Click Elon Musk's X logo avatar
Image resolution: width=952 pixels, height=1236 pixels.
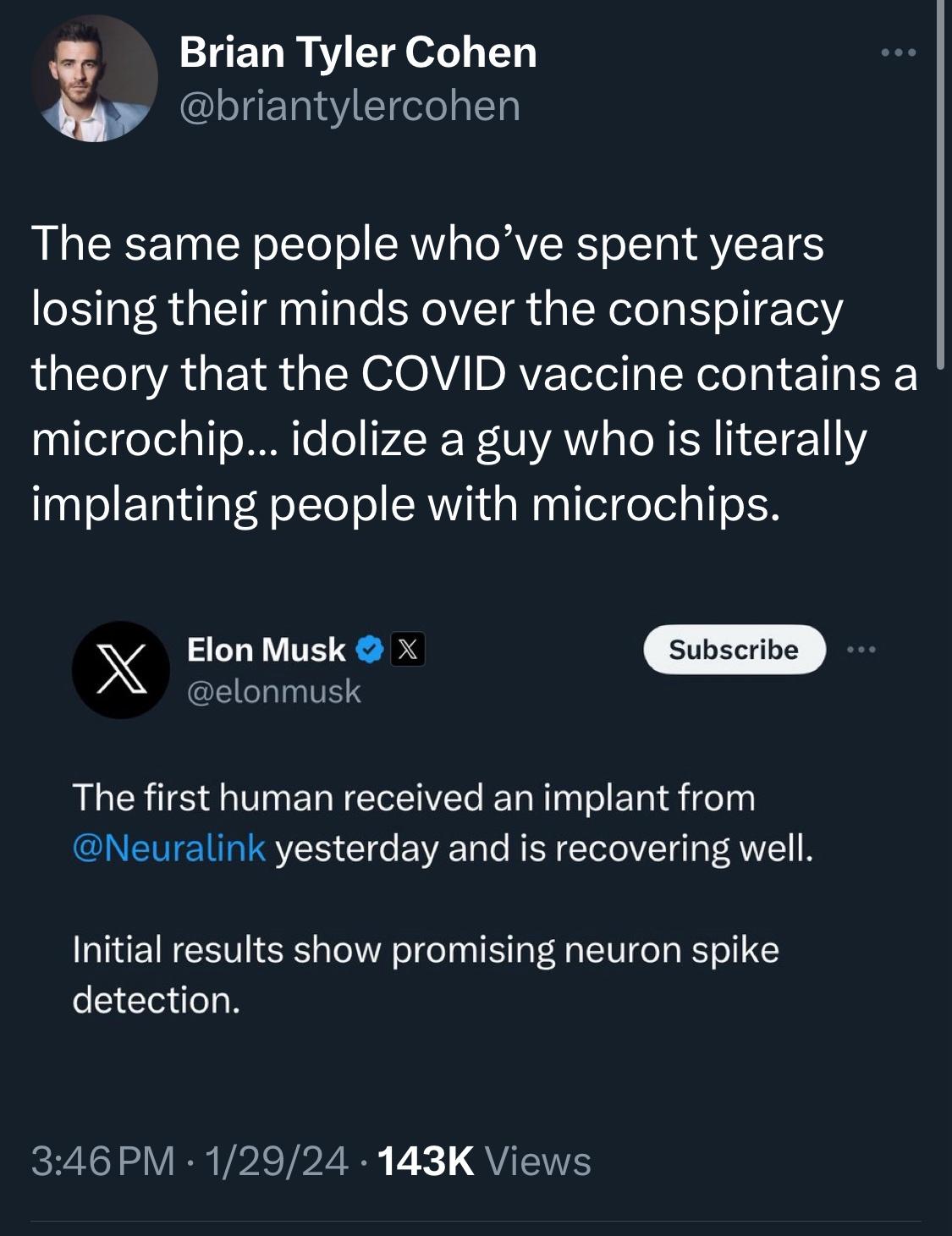[x=115, y=669]
